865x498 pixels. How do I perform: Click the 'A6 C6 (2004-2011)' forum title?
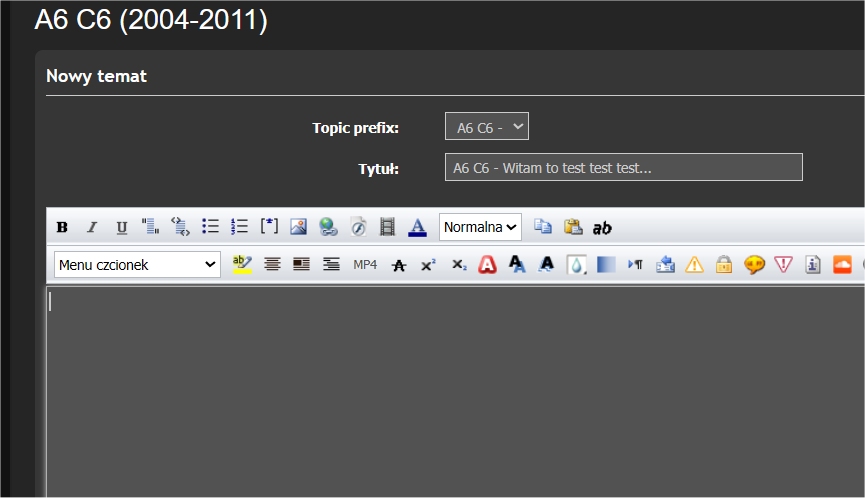tap(151, 20)
